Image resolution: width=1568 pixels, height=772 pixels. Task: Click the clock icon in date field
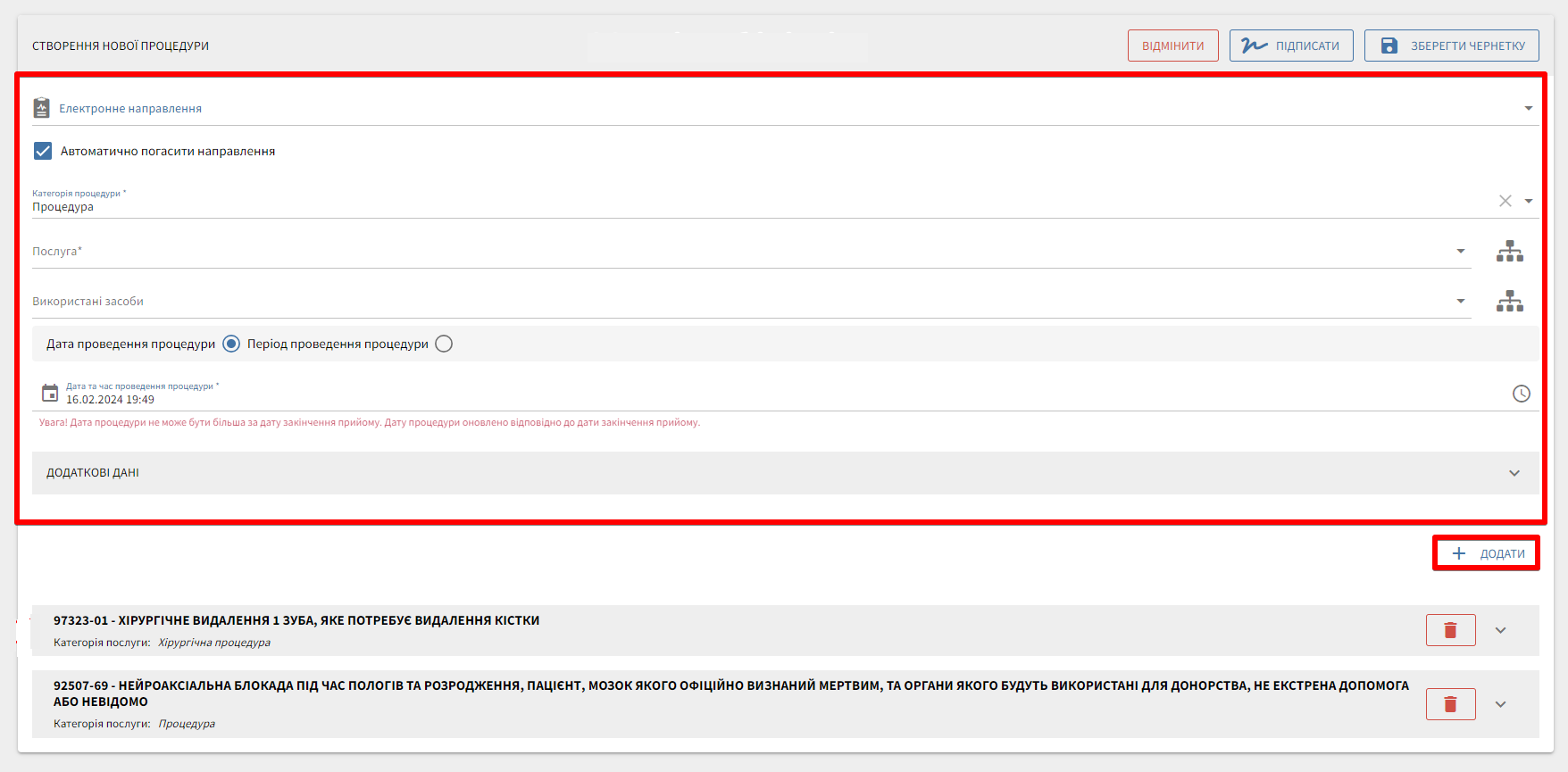[x=1521, y=394]
